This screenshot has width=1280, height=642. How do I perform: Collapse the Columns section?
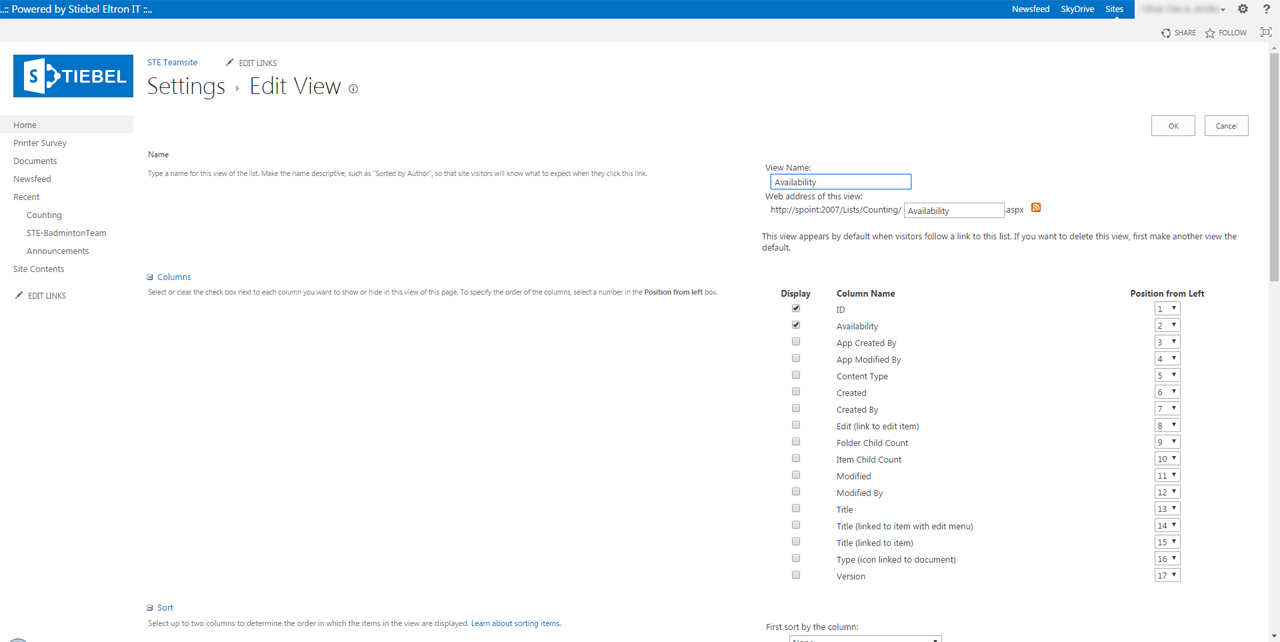(149, 276)
